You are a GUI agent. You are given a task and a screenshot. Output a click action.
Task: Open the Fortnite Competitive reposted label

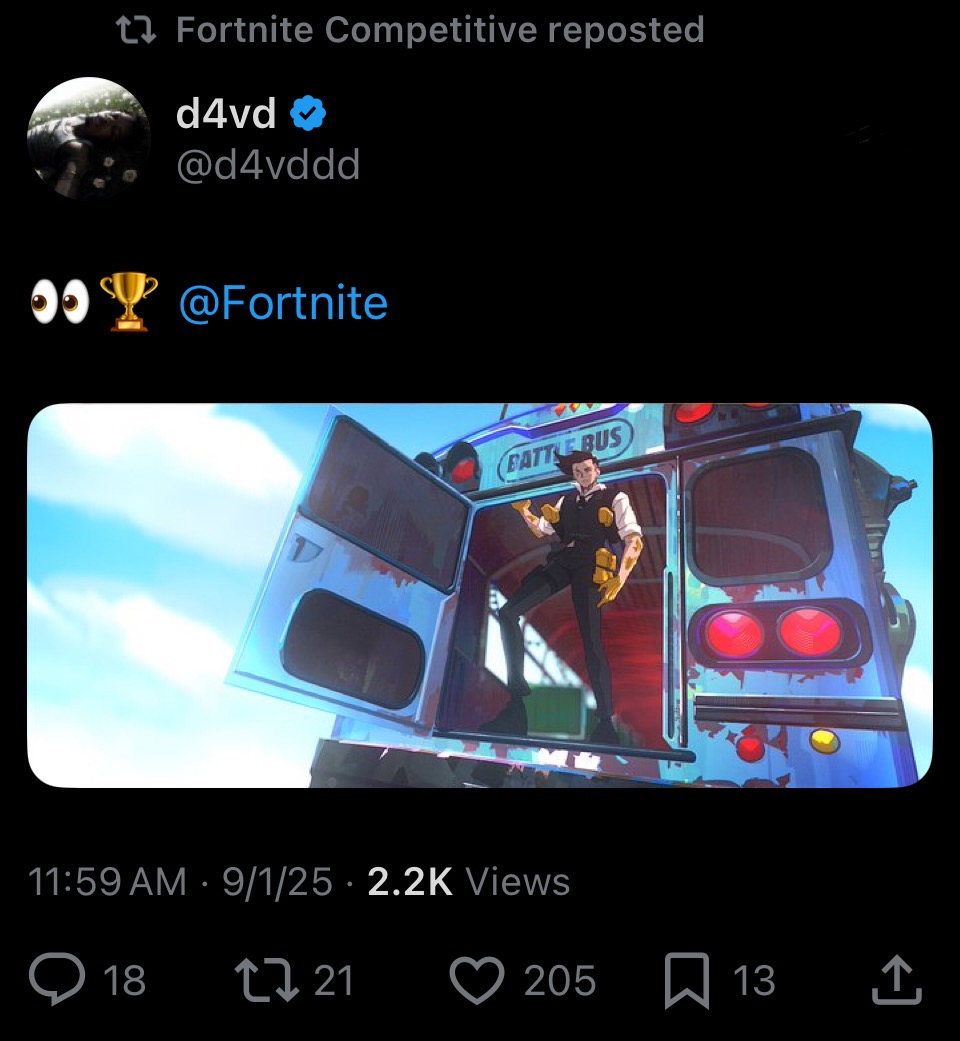pos(440,30)
